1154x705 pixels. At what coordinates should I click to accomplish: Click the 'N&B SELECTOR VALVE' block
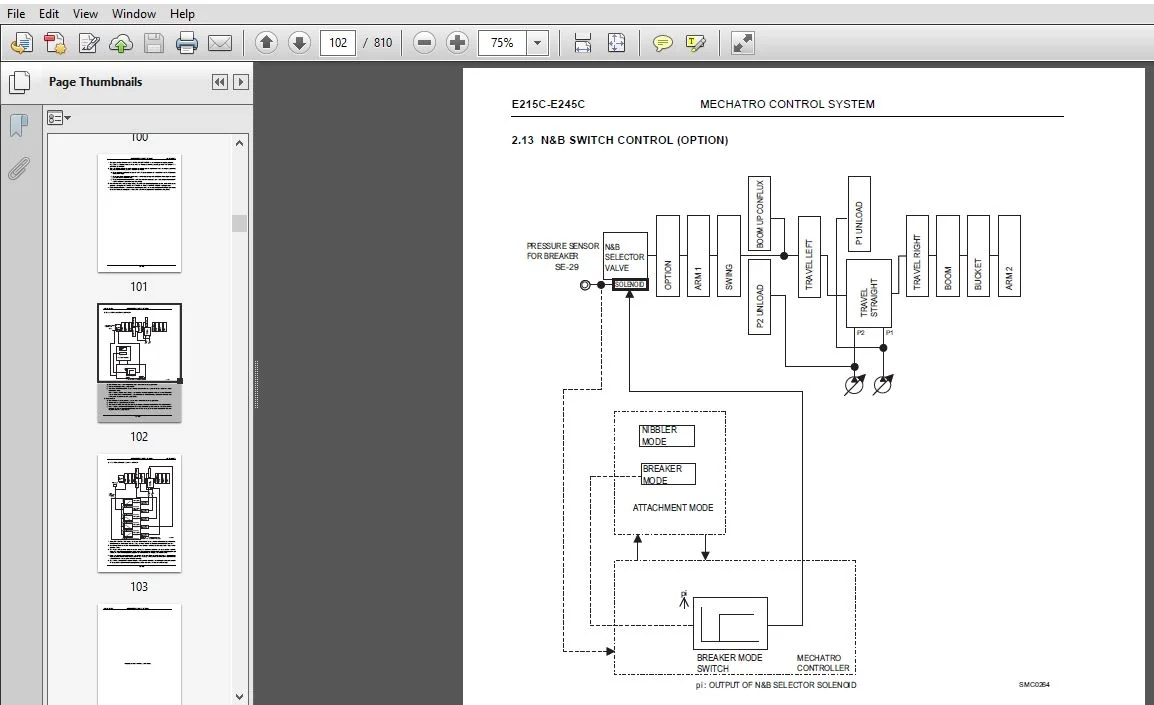[x=625, y=257]
